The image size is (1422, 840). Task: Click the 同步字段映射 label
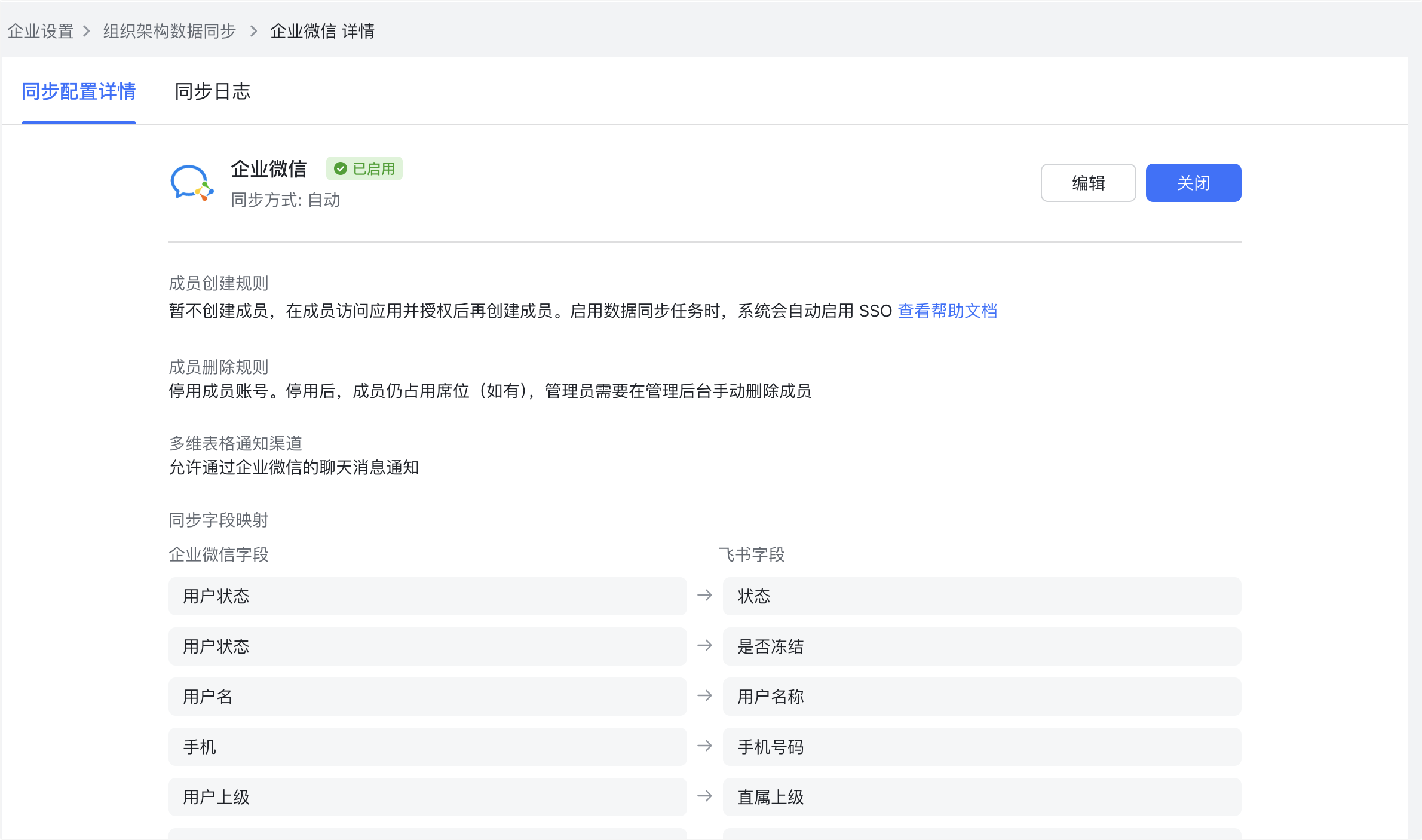coord(219,520)
